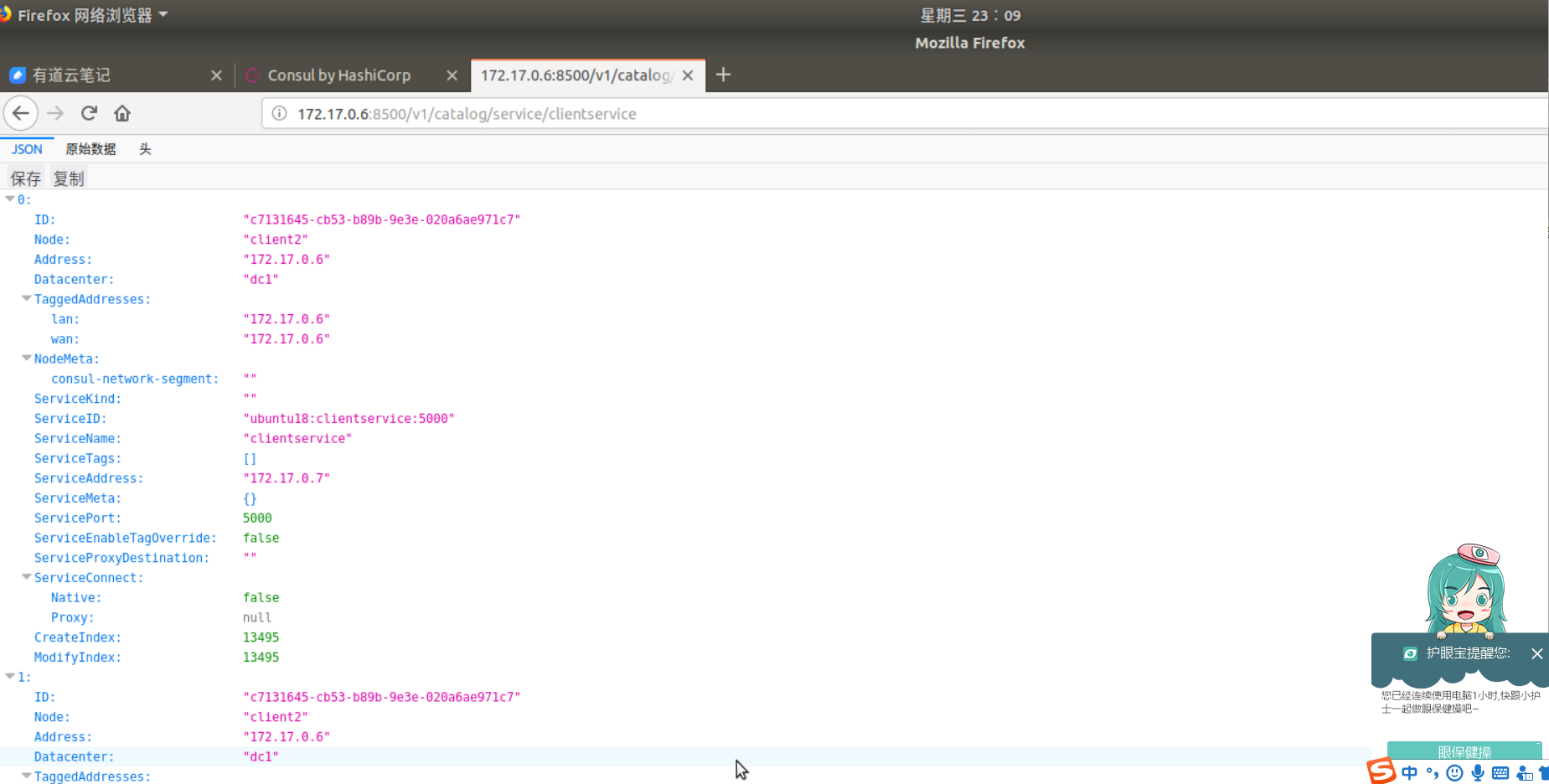Screen dimensions: 1549x784
Task: Click the ServiceKind key label
Action: (x=77, y=399)
